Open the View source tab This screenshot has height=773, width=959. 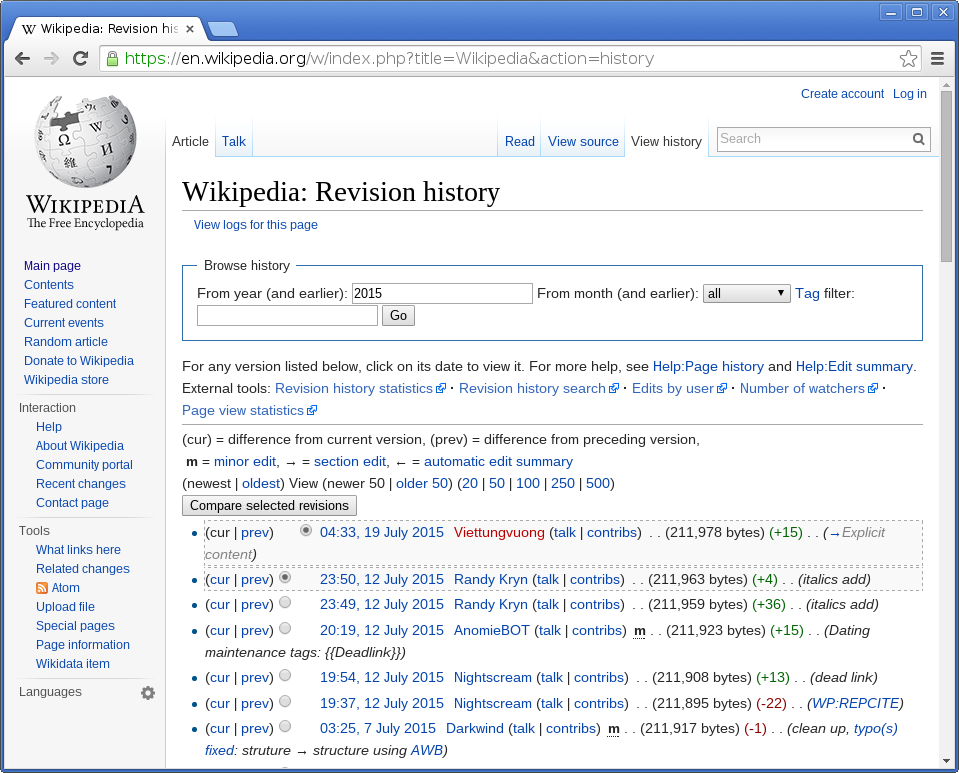582,141
